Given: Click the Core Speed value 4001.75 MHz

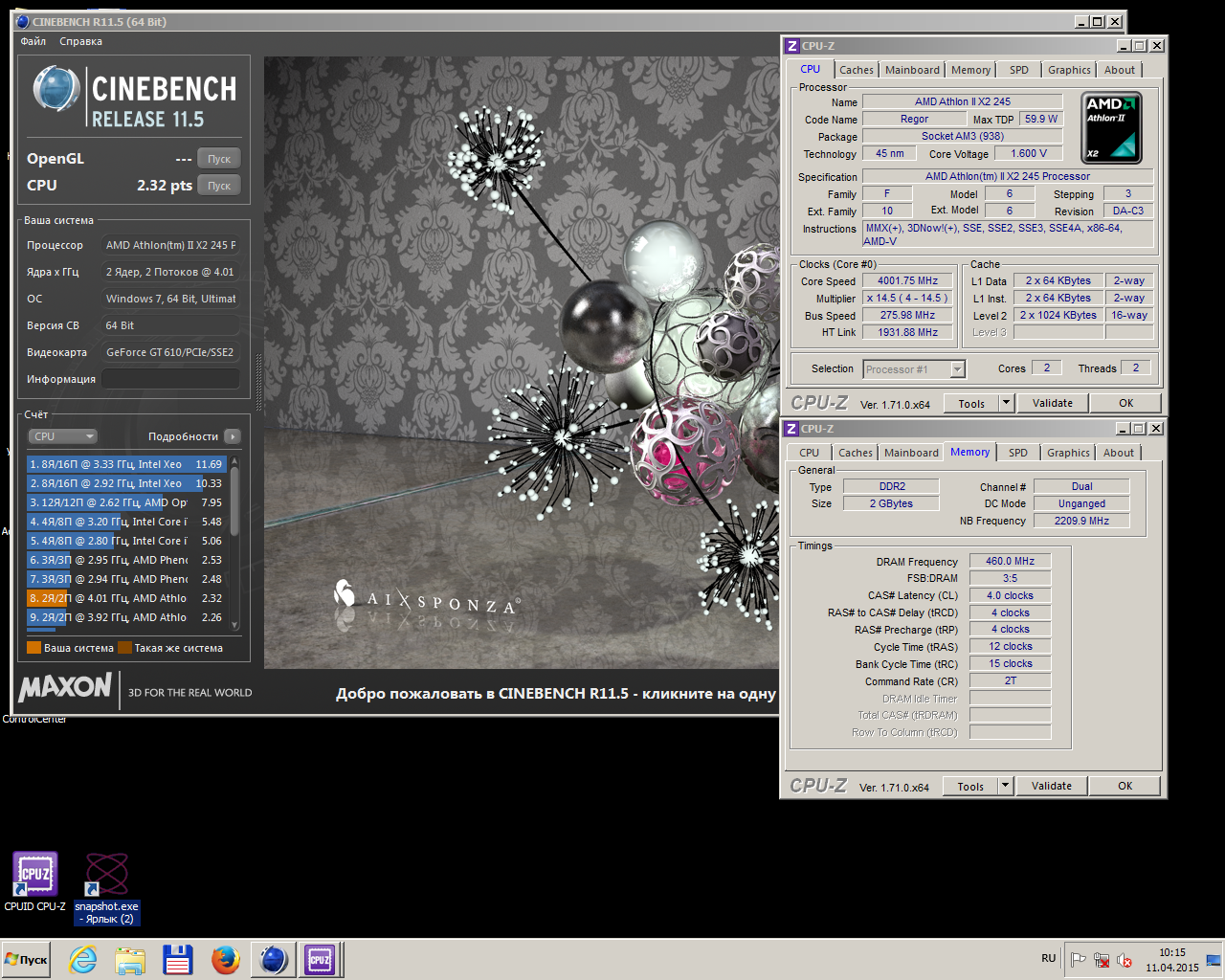Looking at the screenshot, I should (907, 281).
